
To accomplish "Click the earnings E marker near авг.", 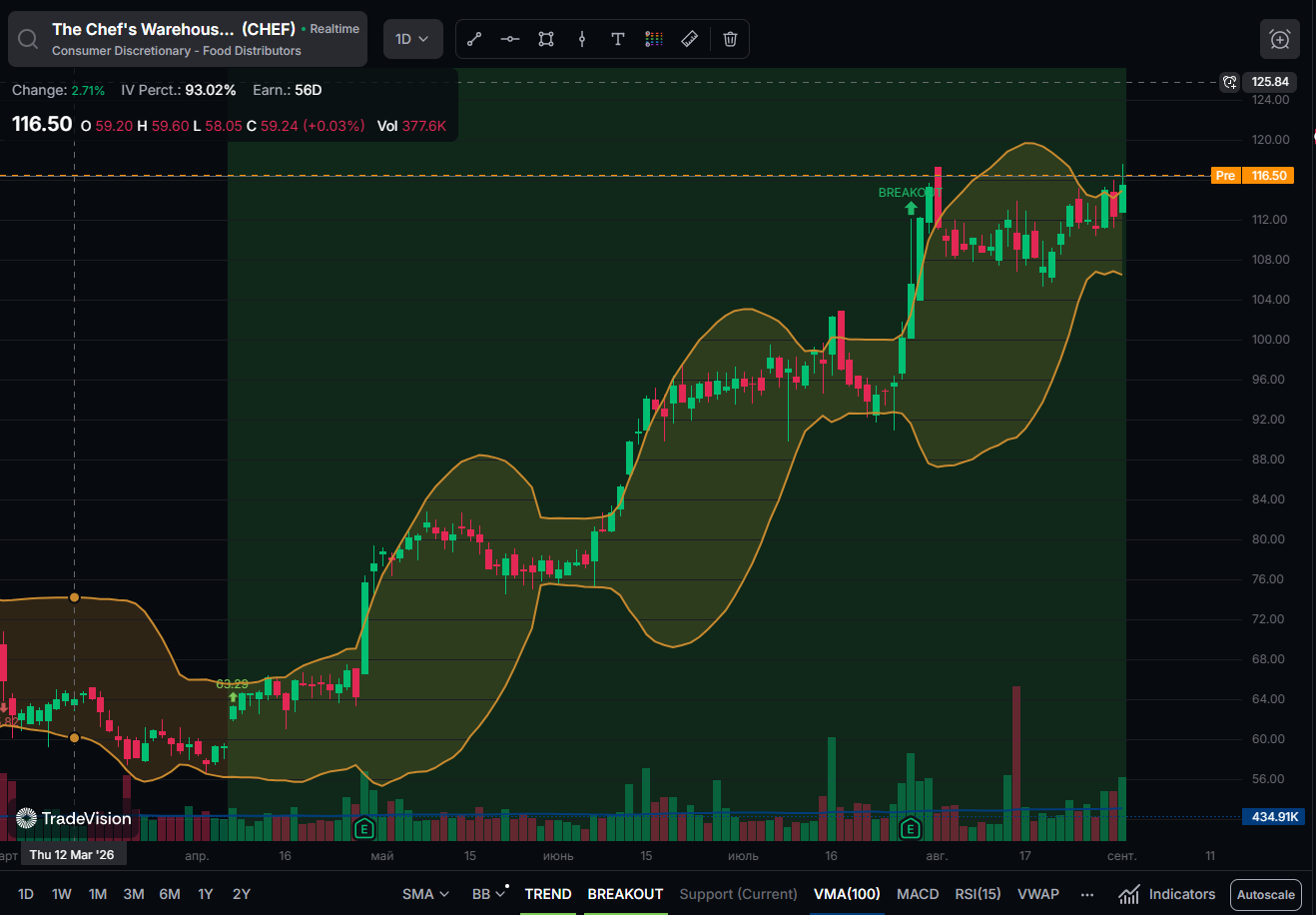I will click(910, 828).
